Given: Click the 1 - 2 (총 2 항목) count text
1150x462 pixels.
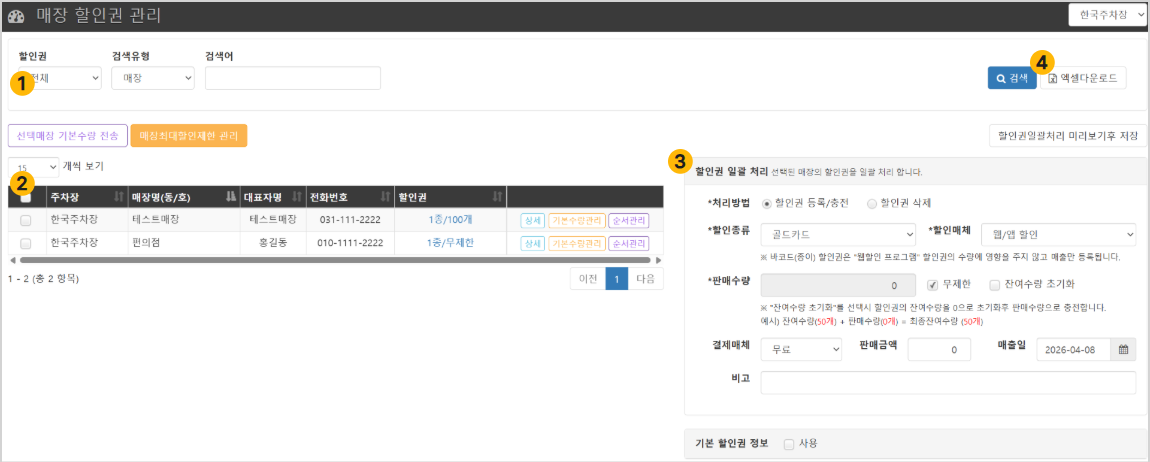Looking at the screenshot, I should click(x=43, y=279).
